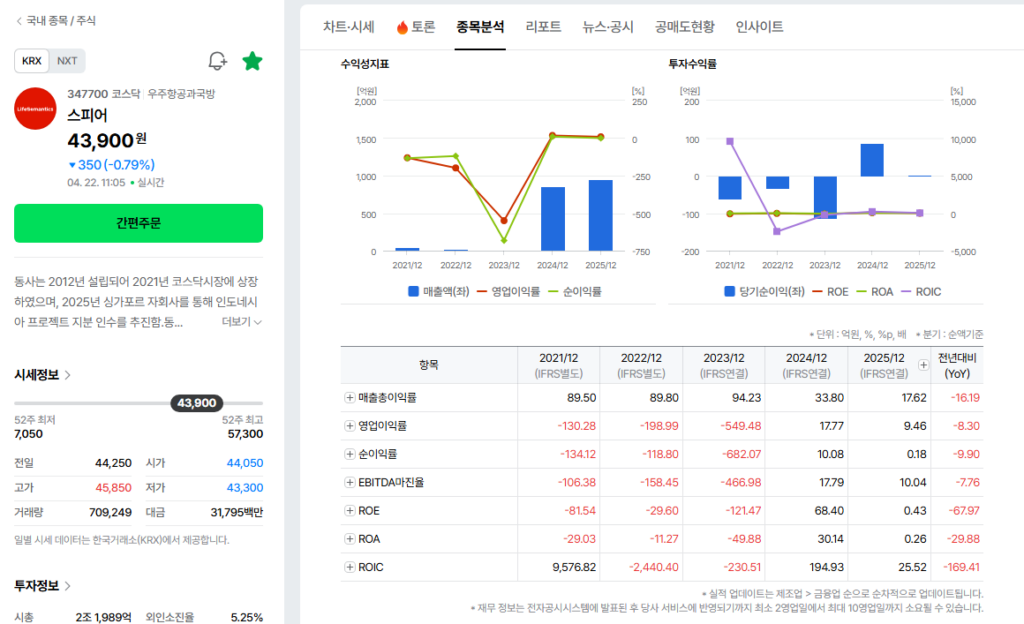
Task: Click the 2025/12 revenue bar
Action: pos(600,215)
